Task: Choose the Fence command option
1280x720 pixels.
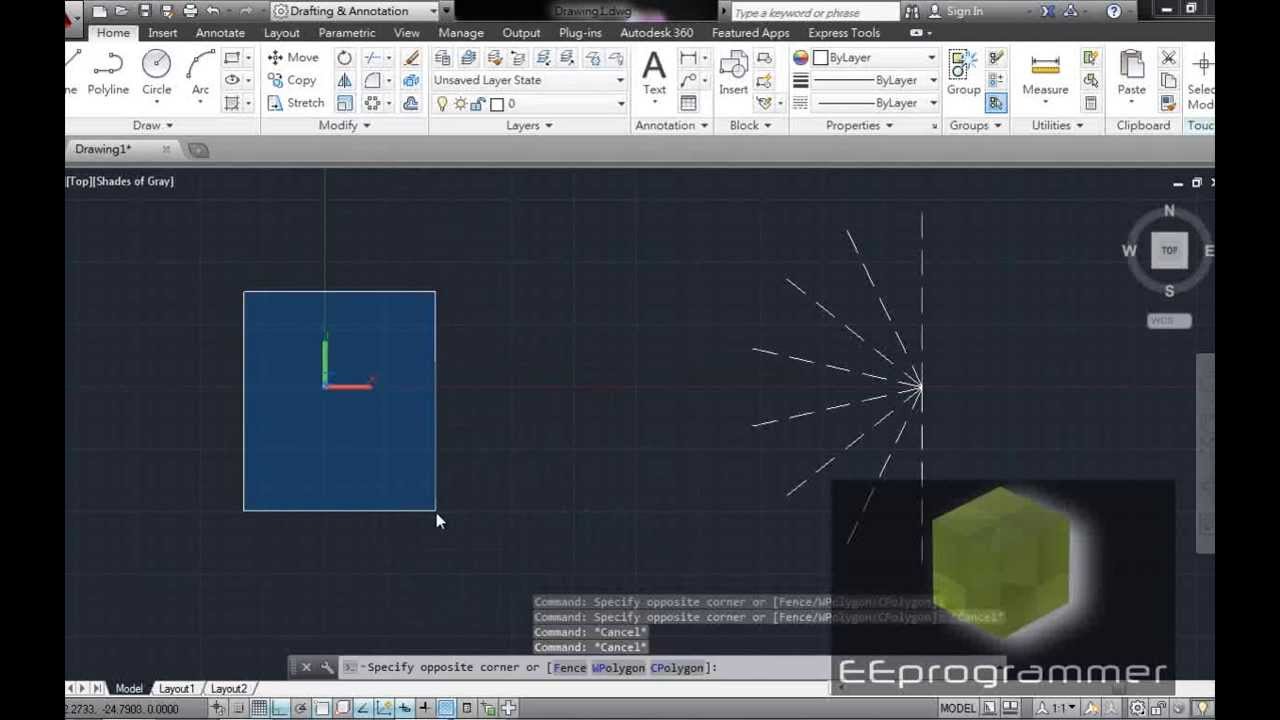Action: click(x=570, y=668)
